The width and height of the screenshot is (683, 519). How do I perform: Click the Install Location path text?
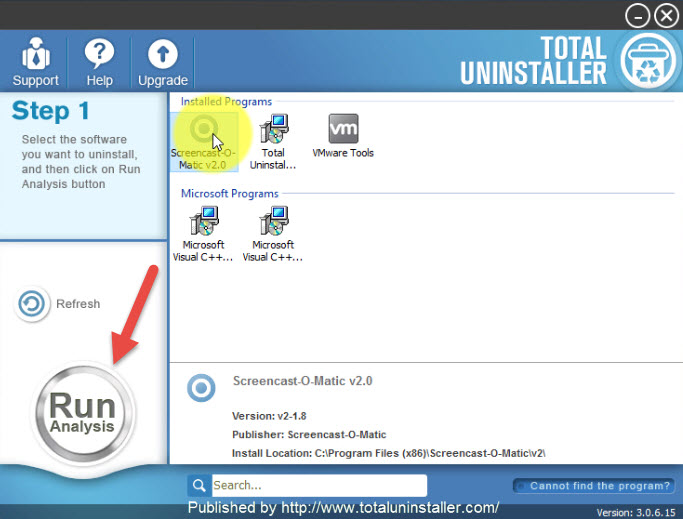point(389,453)
